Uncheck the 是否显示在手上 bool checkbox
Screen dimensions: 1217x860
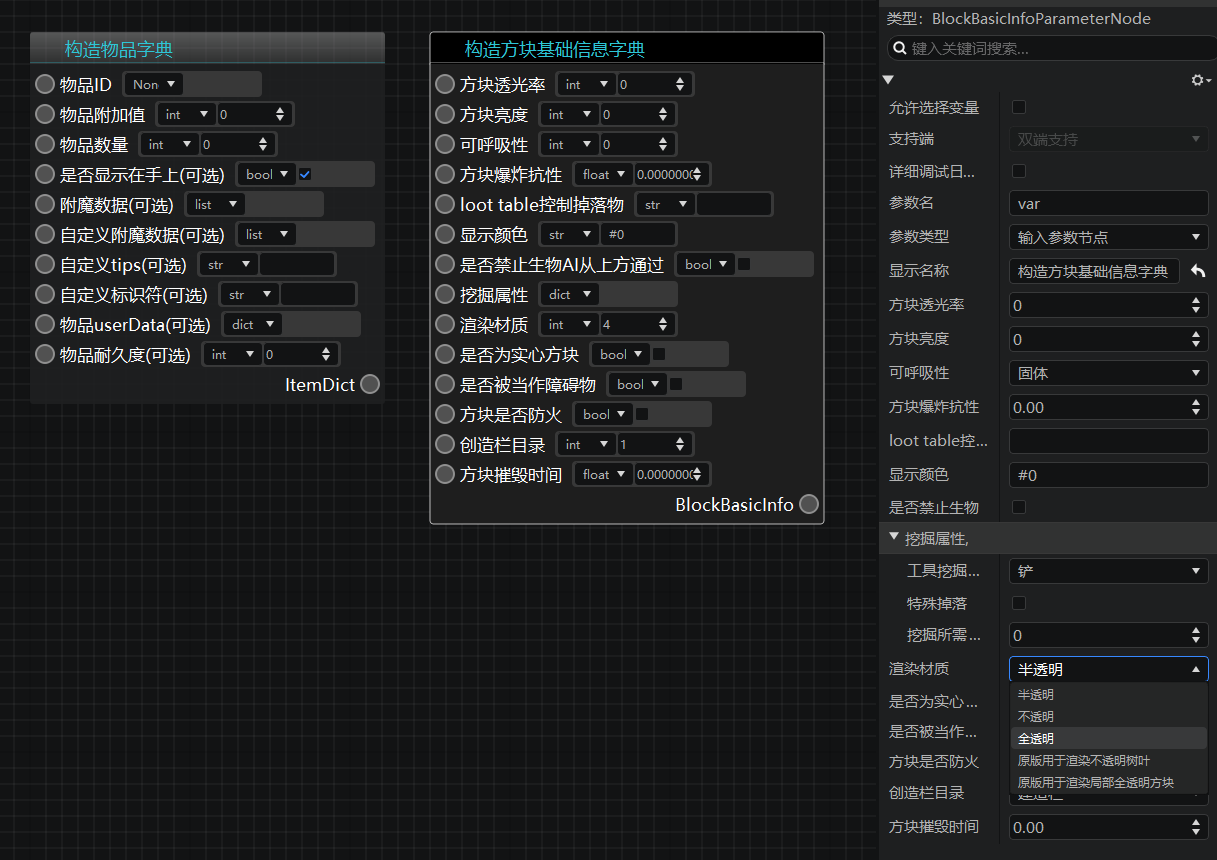[x=305, y=174]
